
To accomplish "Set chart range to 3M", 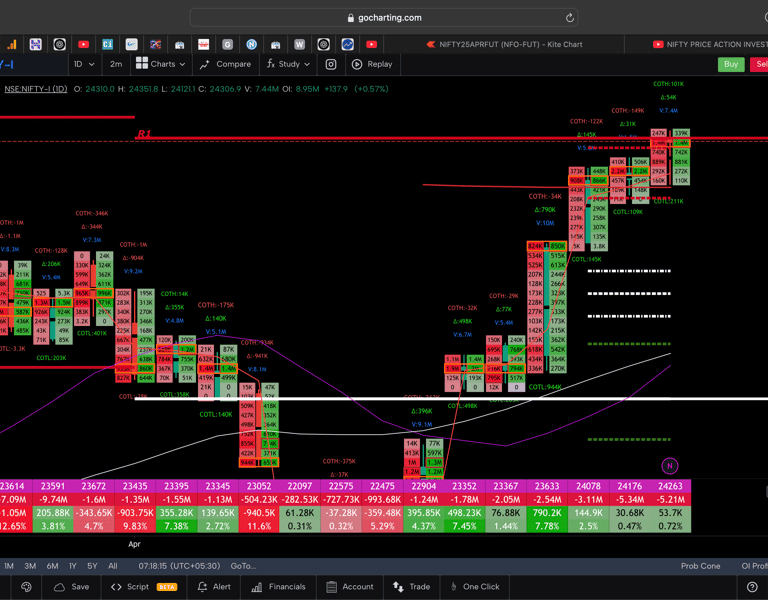I will pos(30,566).
